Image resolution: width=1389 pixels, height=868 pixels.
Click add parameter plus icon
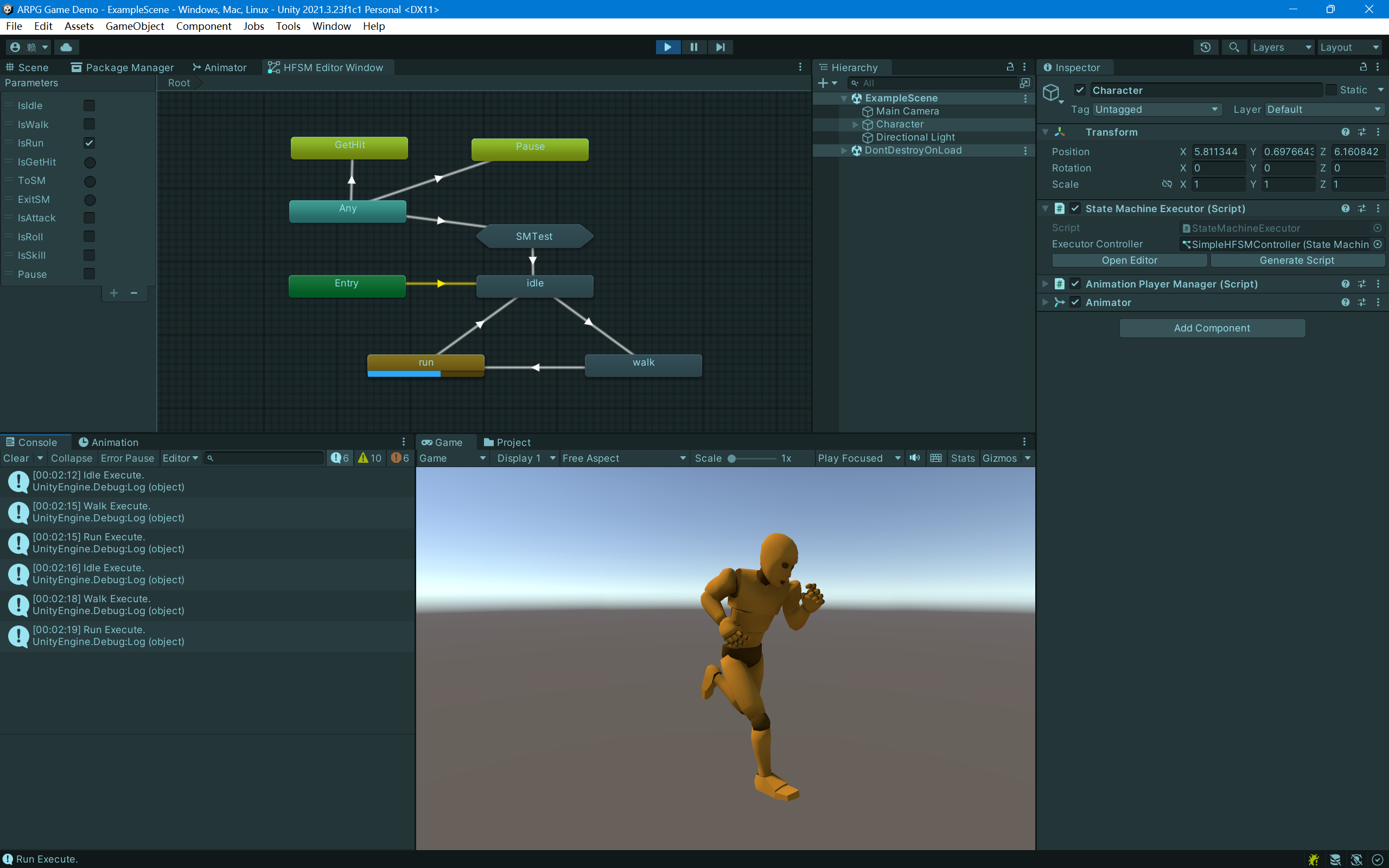point(113,293)
